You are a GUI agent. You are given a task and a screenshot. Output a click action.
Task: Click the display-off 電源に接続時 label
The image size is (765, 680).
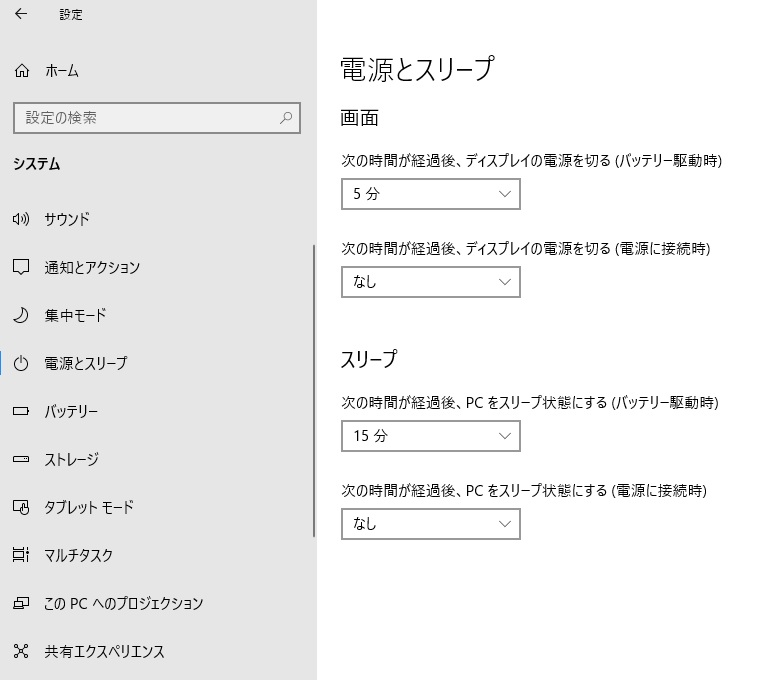(525, 248)
